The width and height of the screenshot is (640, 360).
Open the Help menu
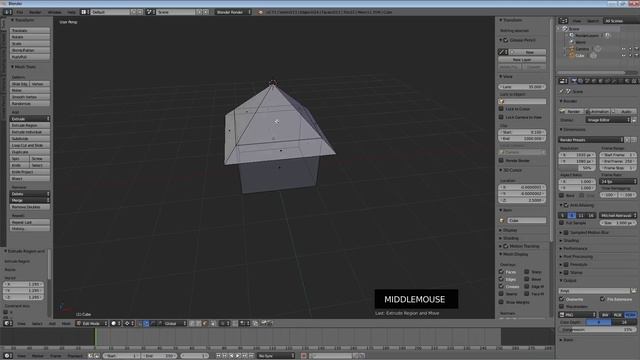tap(71, 12)
